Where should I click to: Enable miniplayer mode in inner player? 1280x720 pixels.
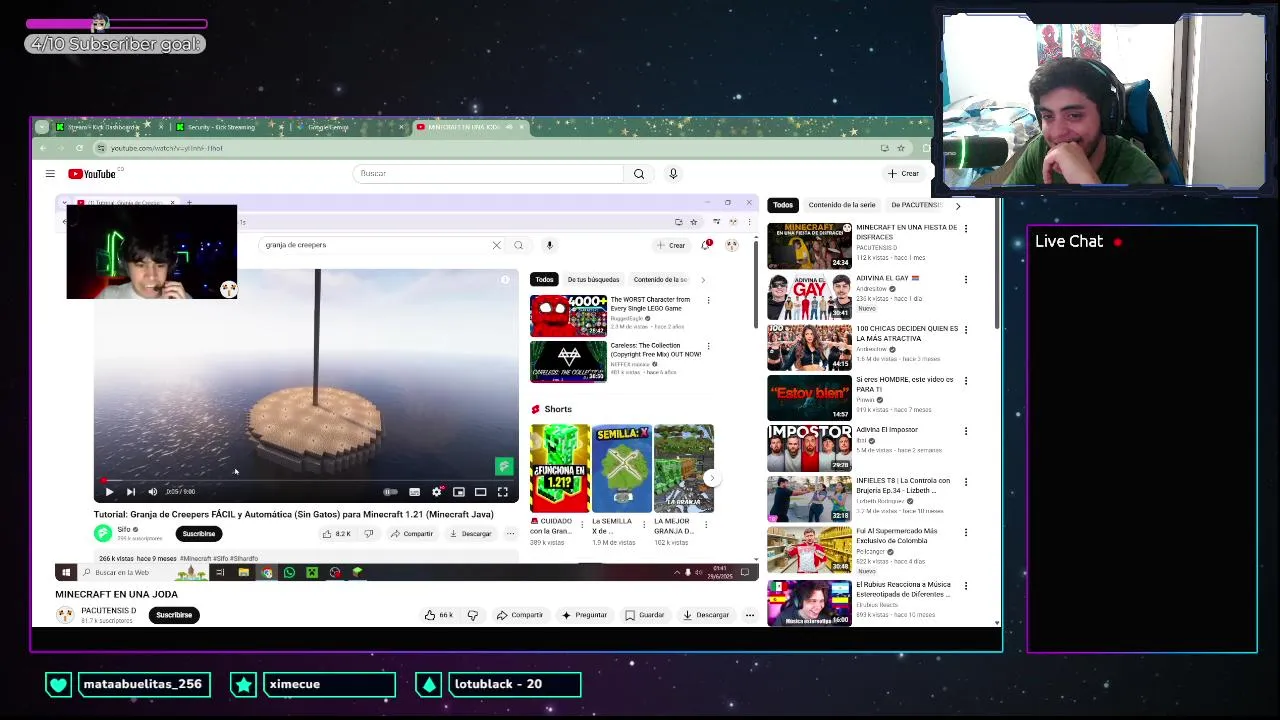click(x=458, y=492)
